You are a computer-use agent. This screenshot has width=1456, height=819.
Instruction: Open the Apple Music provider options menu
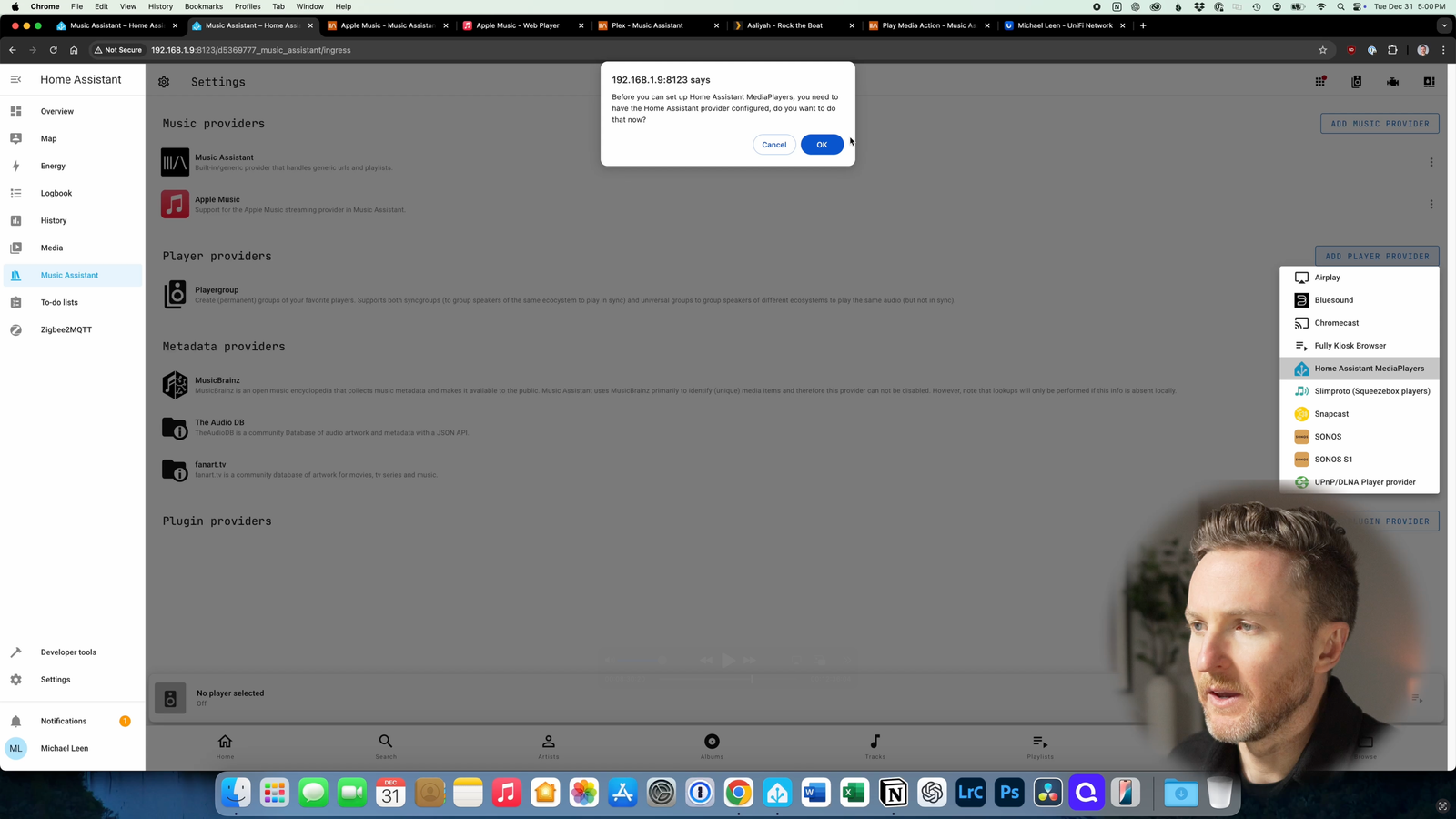pyautogui.click(x=1431, y=204)
